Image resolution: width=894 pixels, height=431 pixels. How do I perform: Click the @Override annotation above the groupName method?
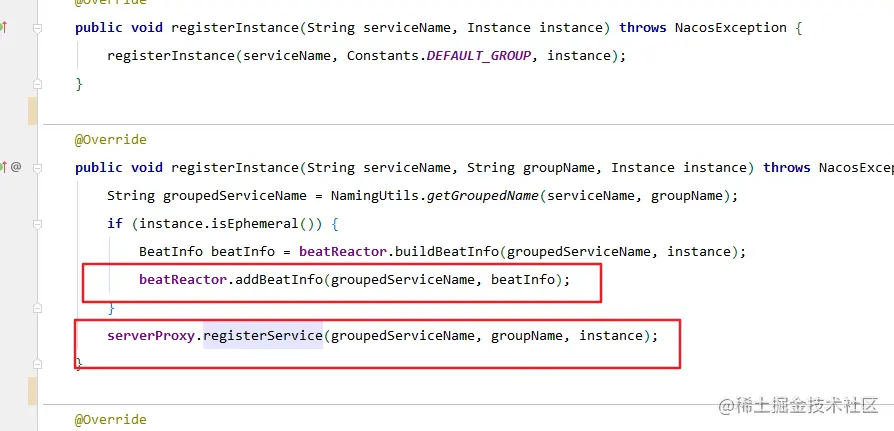tap(111, 140)
